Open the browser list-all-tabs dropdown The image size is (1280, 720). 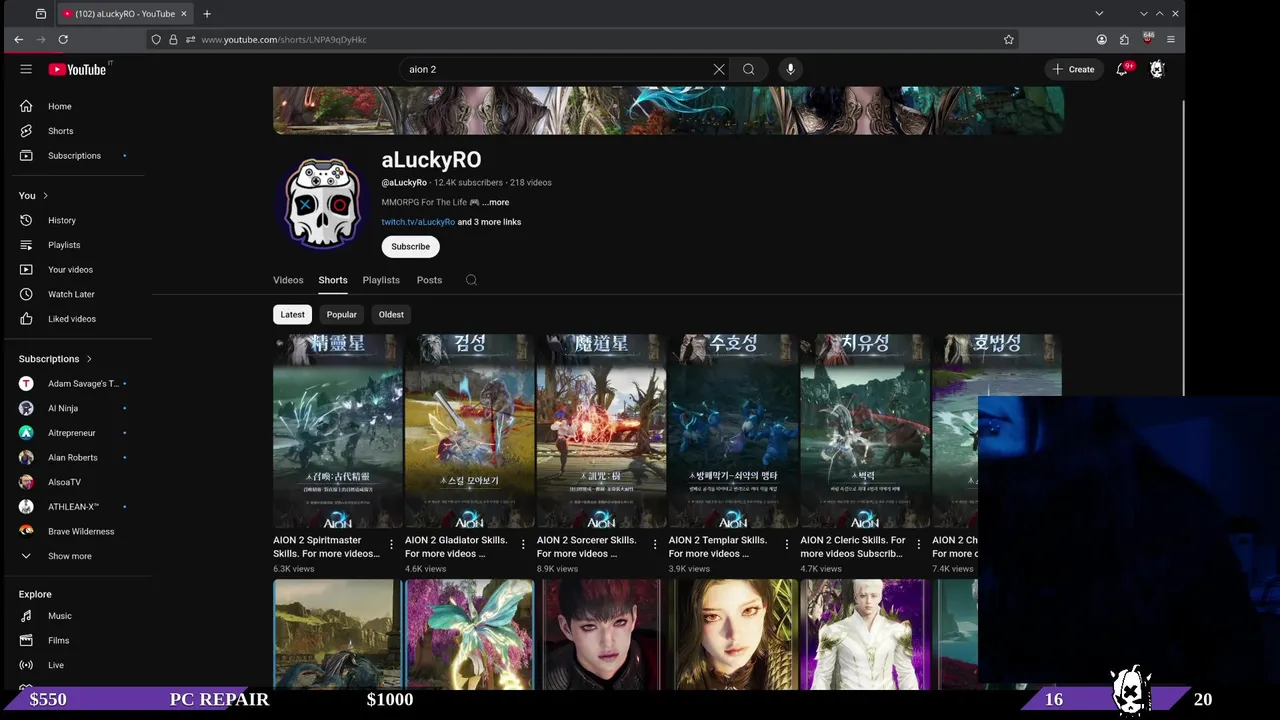point(1099,13)
